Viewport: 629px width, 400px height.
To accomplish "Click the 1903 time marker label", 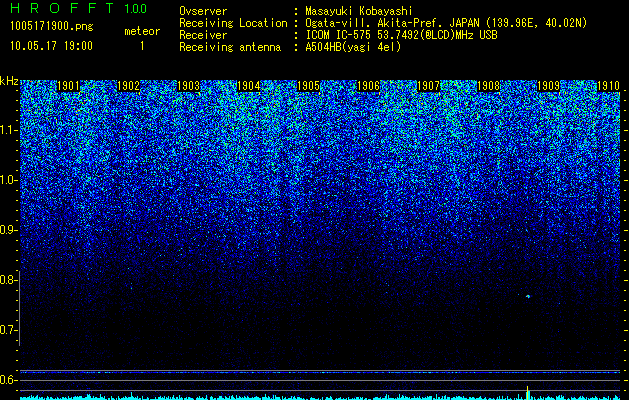I will [x=188, y=86].
